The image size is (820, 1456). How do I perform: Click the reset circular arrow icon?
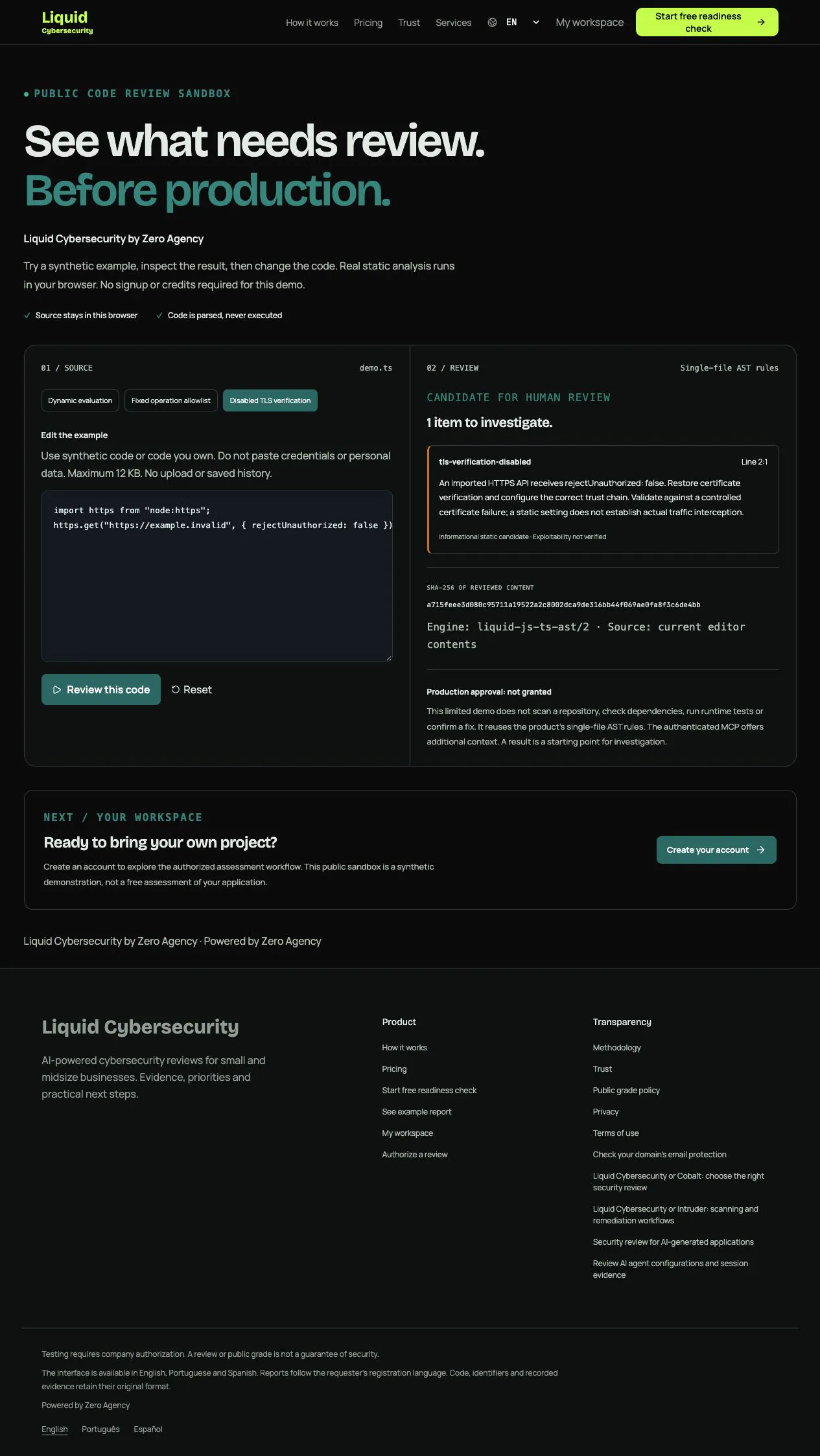point(176,689)
